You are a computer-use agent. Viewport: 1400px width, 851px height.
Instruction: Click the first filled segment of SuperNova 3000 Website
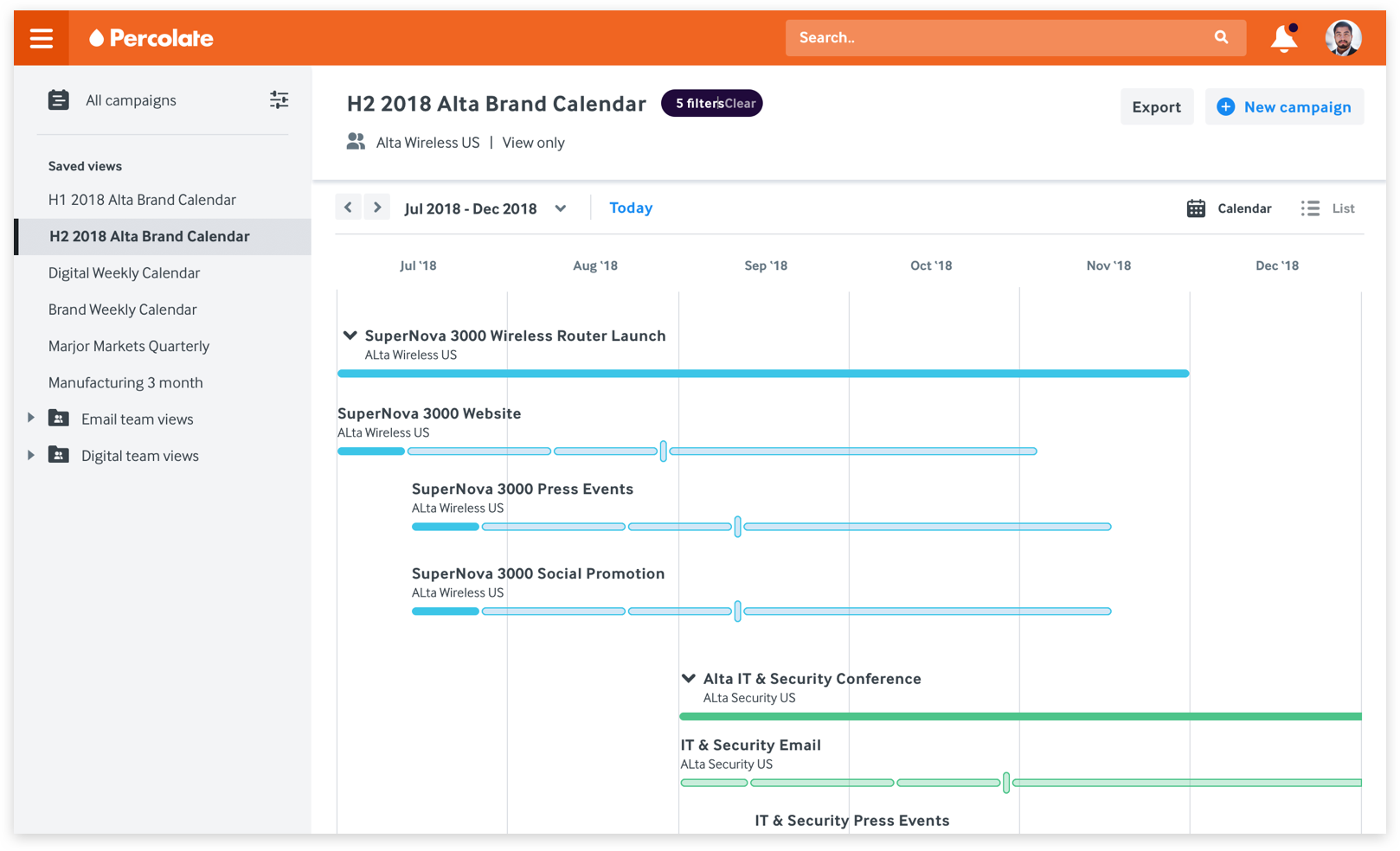click(371, 451)
